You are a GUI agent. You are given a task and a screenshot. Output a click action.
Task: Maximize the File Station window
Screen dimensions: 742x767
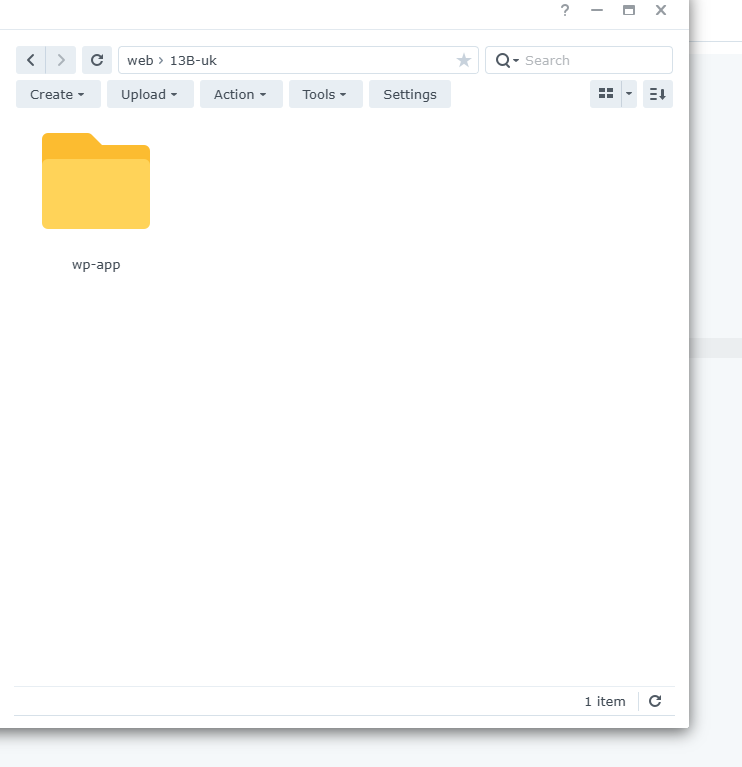click(629, 10)
